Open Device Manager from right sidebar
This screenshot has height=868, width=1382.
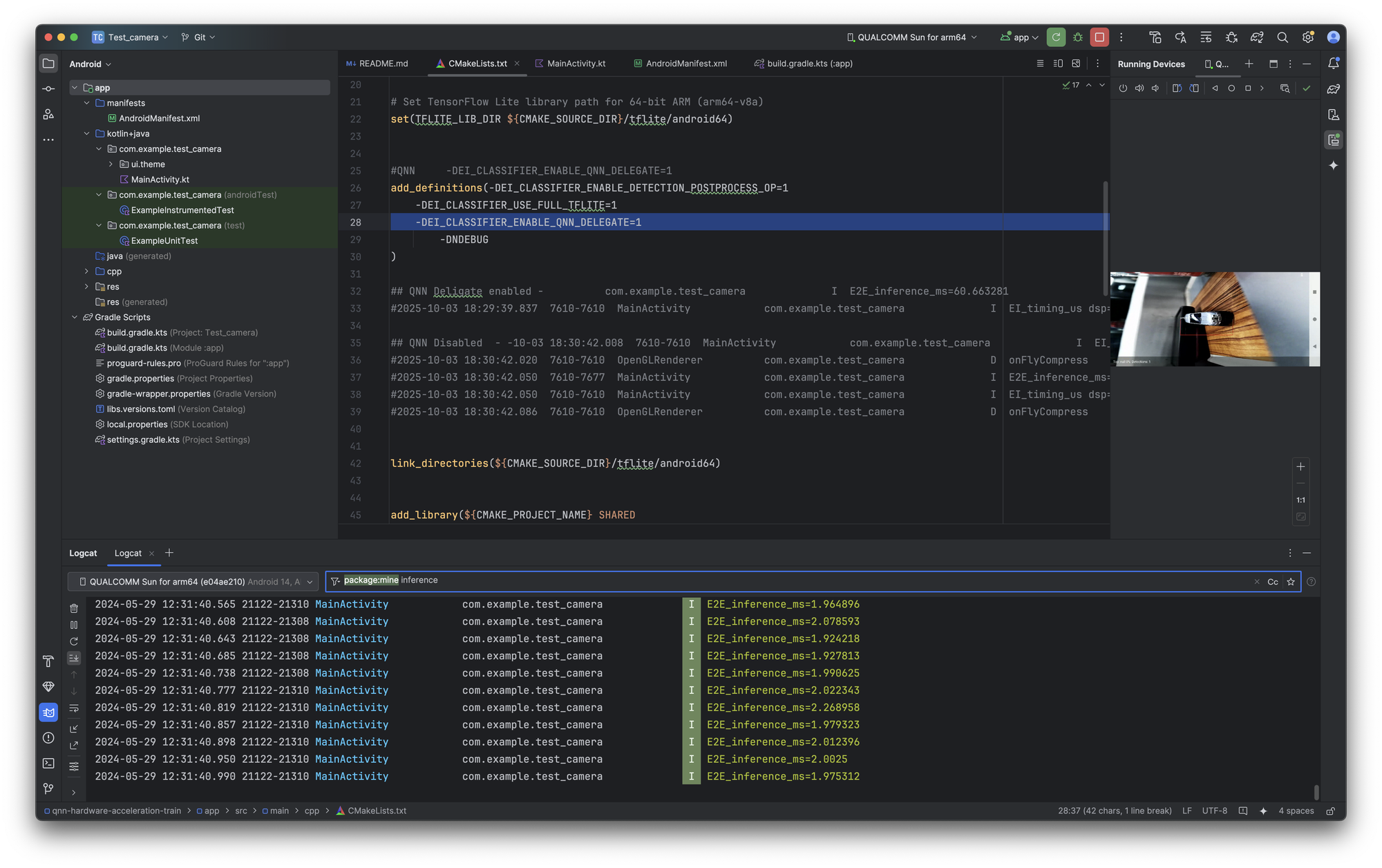point(1334,114)
